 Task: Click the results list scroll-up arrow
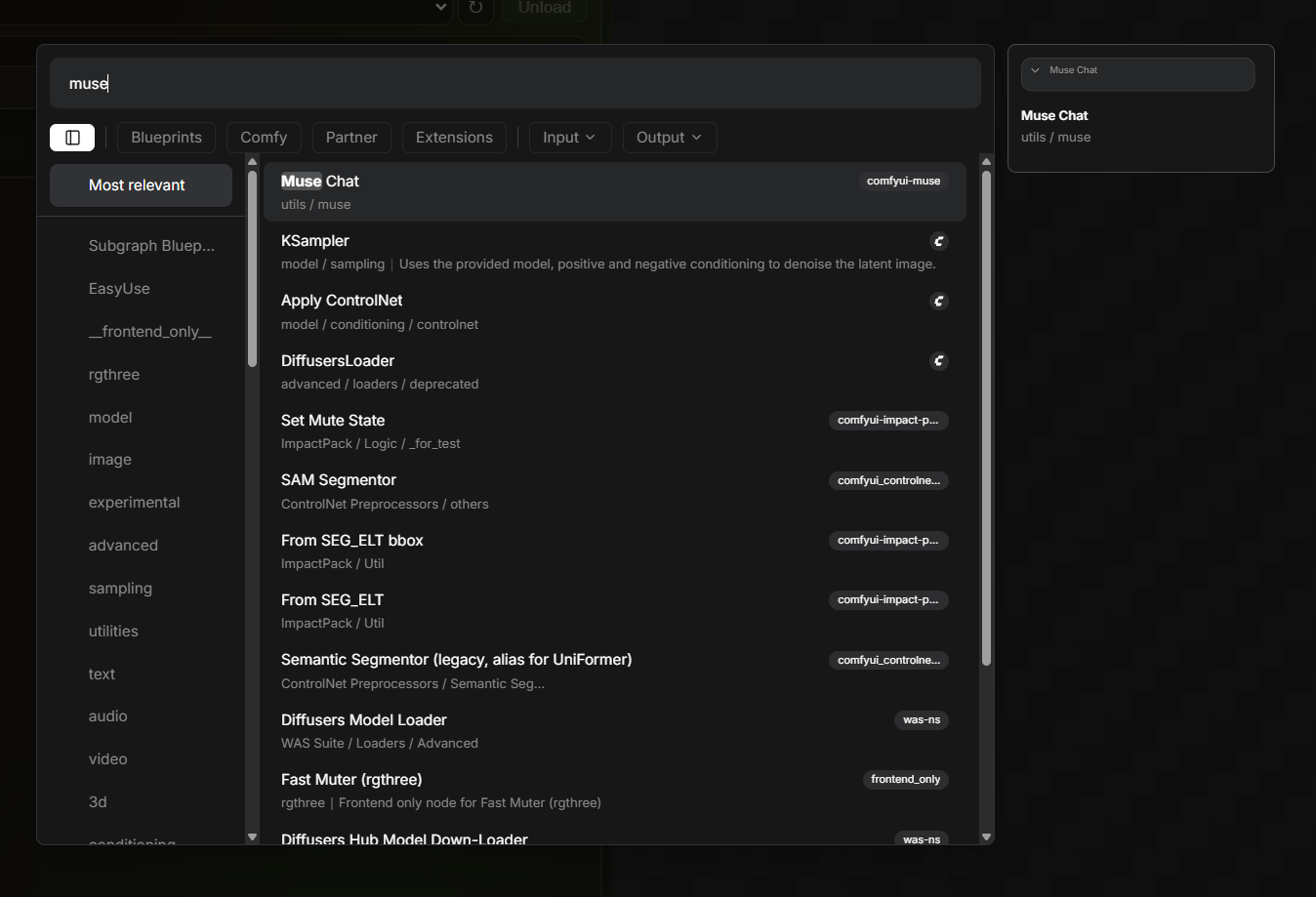point(986,162)
